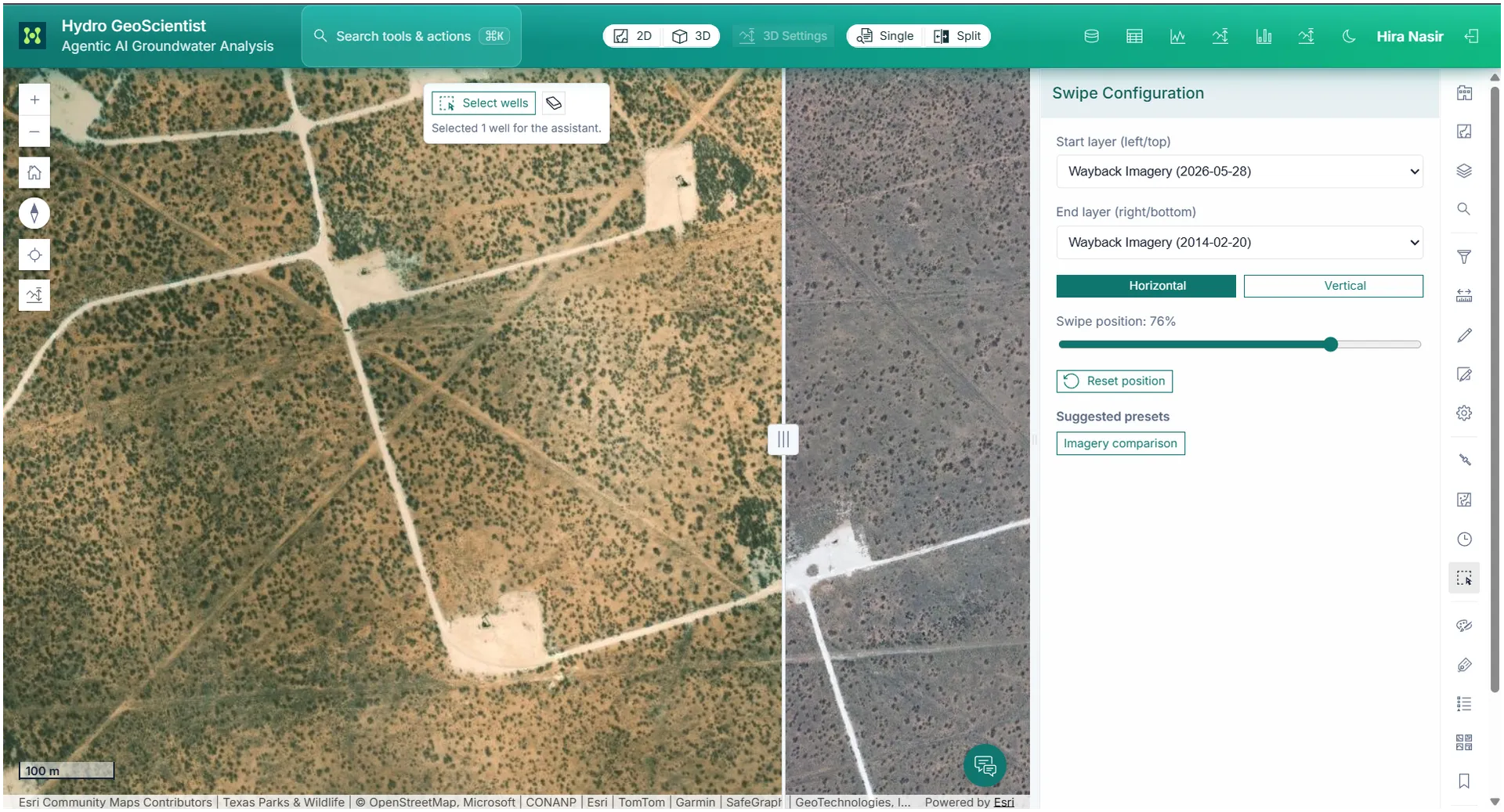Viewport: 1504px width, 812px height.
Task: Click the Hira Nasir user name
Action: point(1409,36)
